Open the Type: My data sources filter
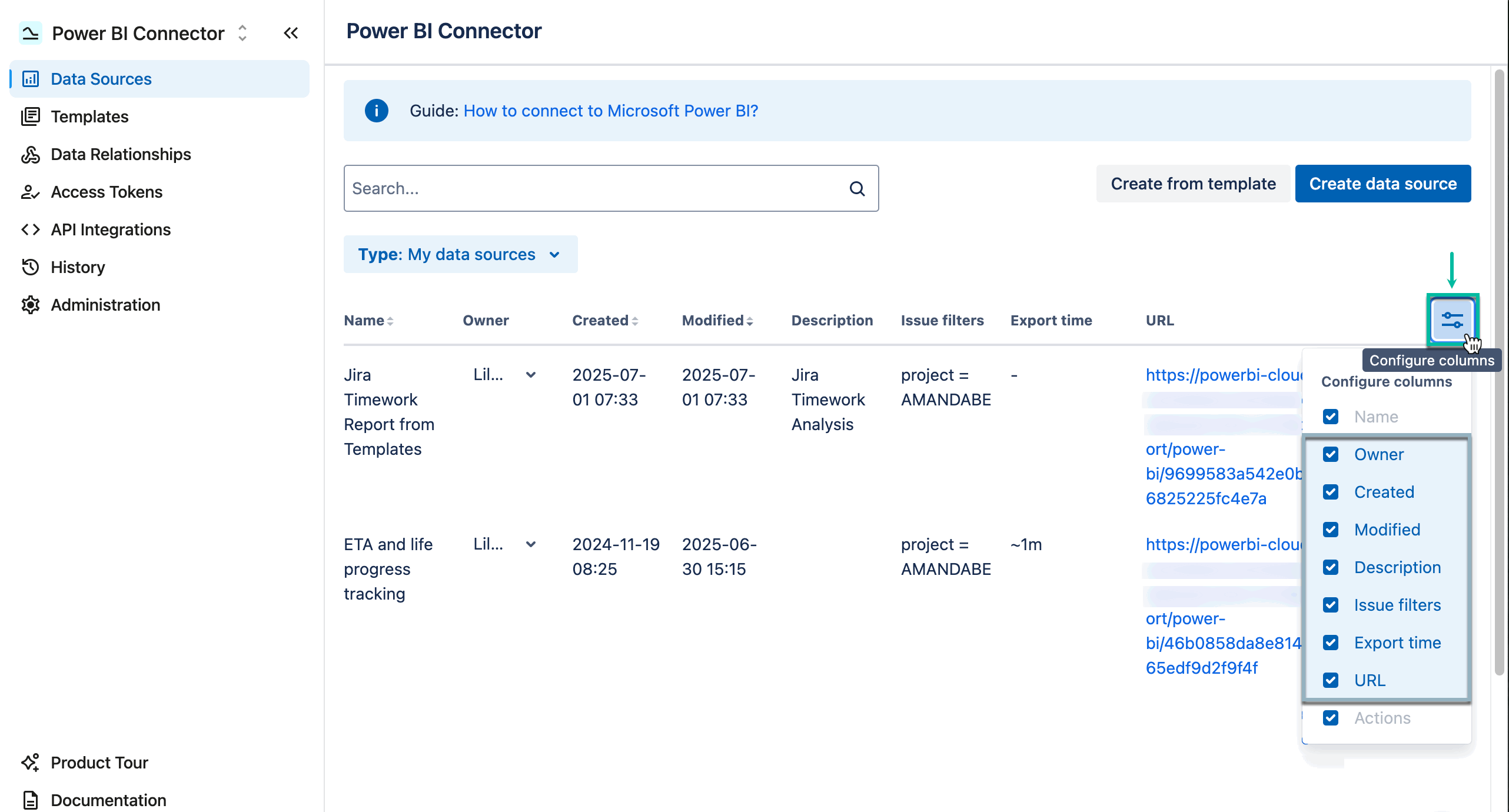The height and width of the screenshot is (812, 1509). (461, 254)
